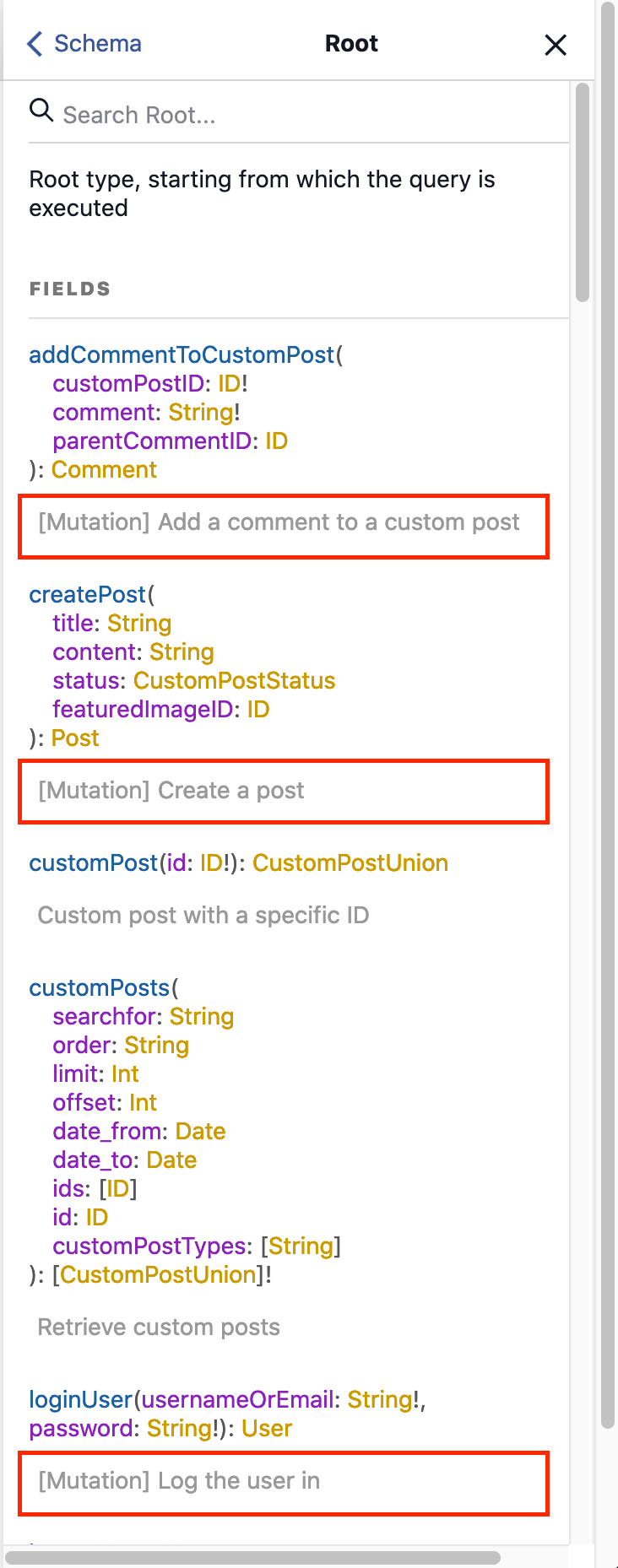Open the loginUser field documentation
Screen dimensions: 618x1568
[80, 1398]
